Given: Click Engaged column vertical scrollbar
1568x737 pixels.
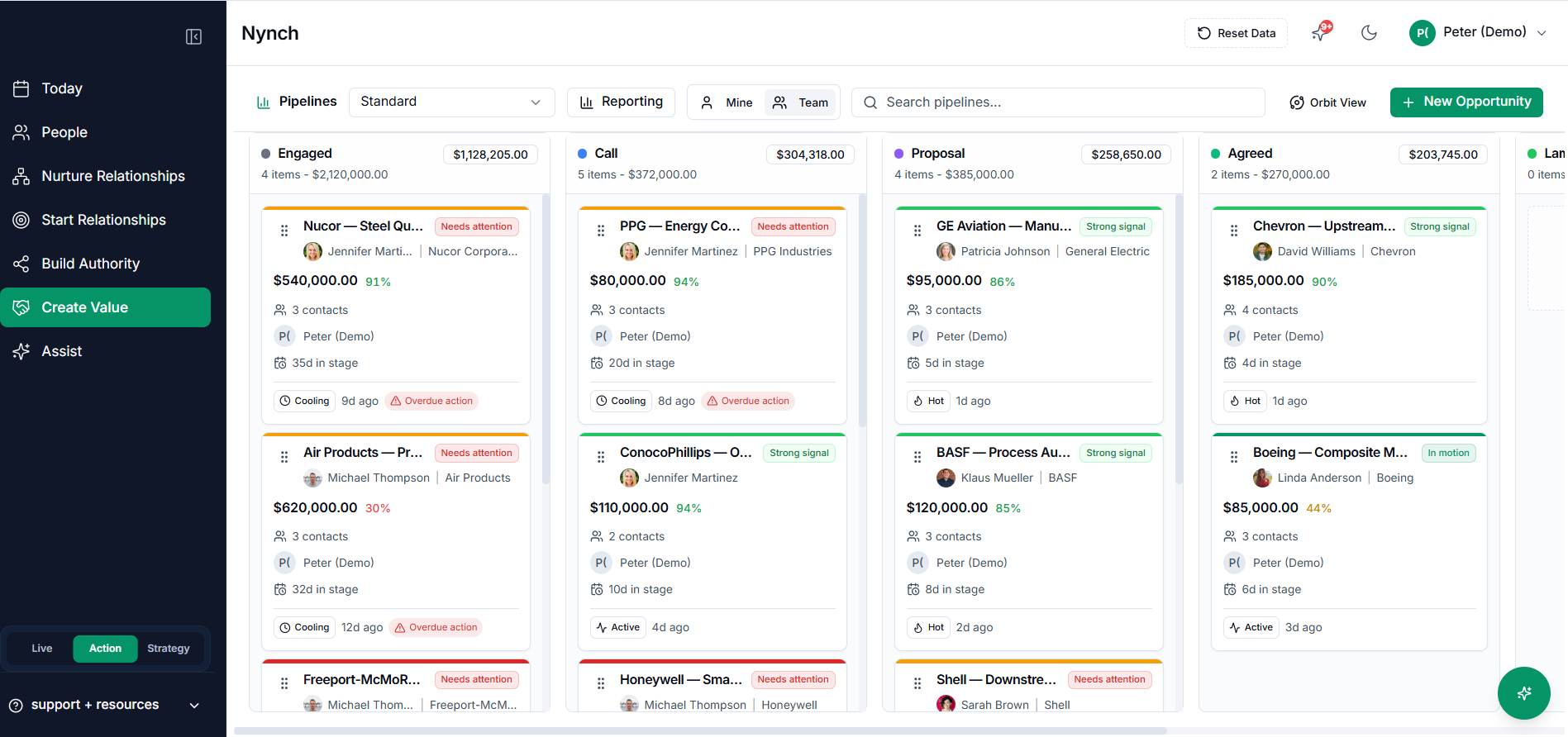Looking at the screenshot, I should click(546, 339).
